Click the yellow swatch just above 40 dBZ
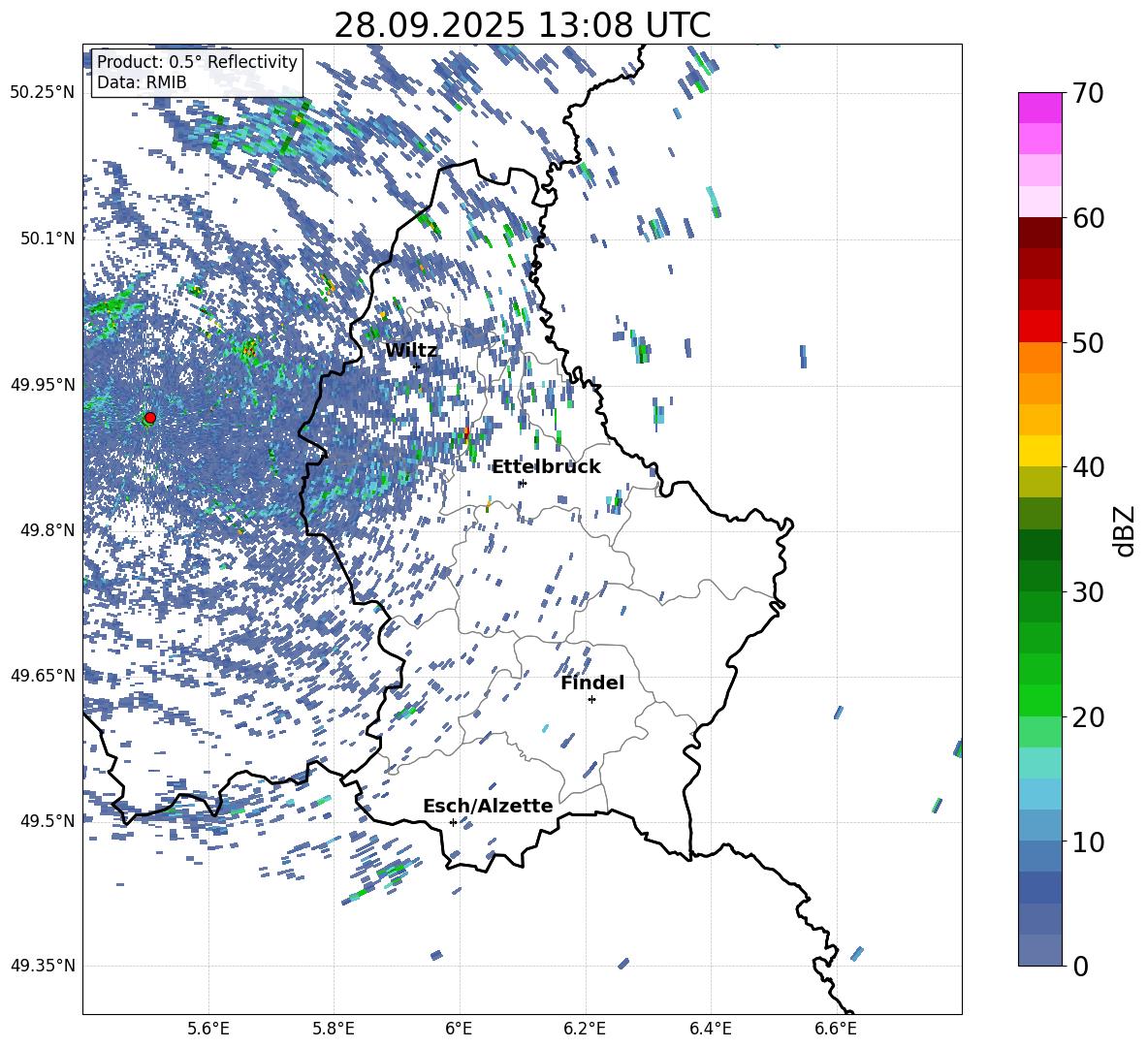 pos(1040,451)
